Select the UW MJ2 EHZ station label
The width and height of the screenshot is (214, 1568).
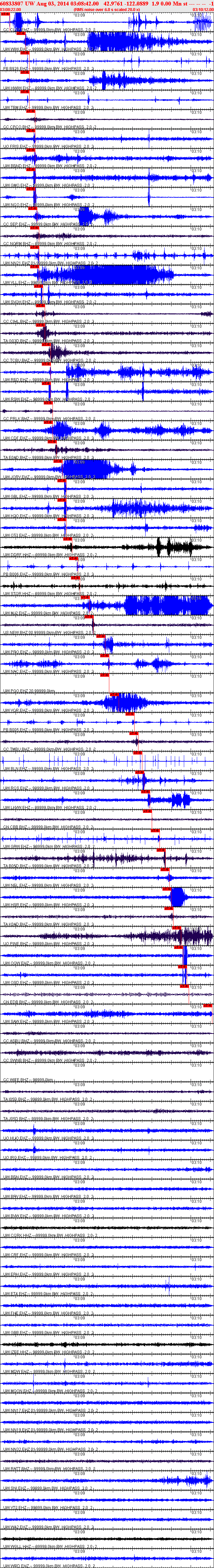click(x=49, y=614)
